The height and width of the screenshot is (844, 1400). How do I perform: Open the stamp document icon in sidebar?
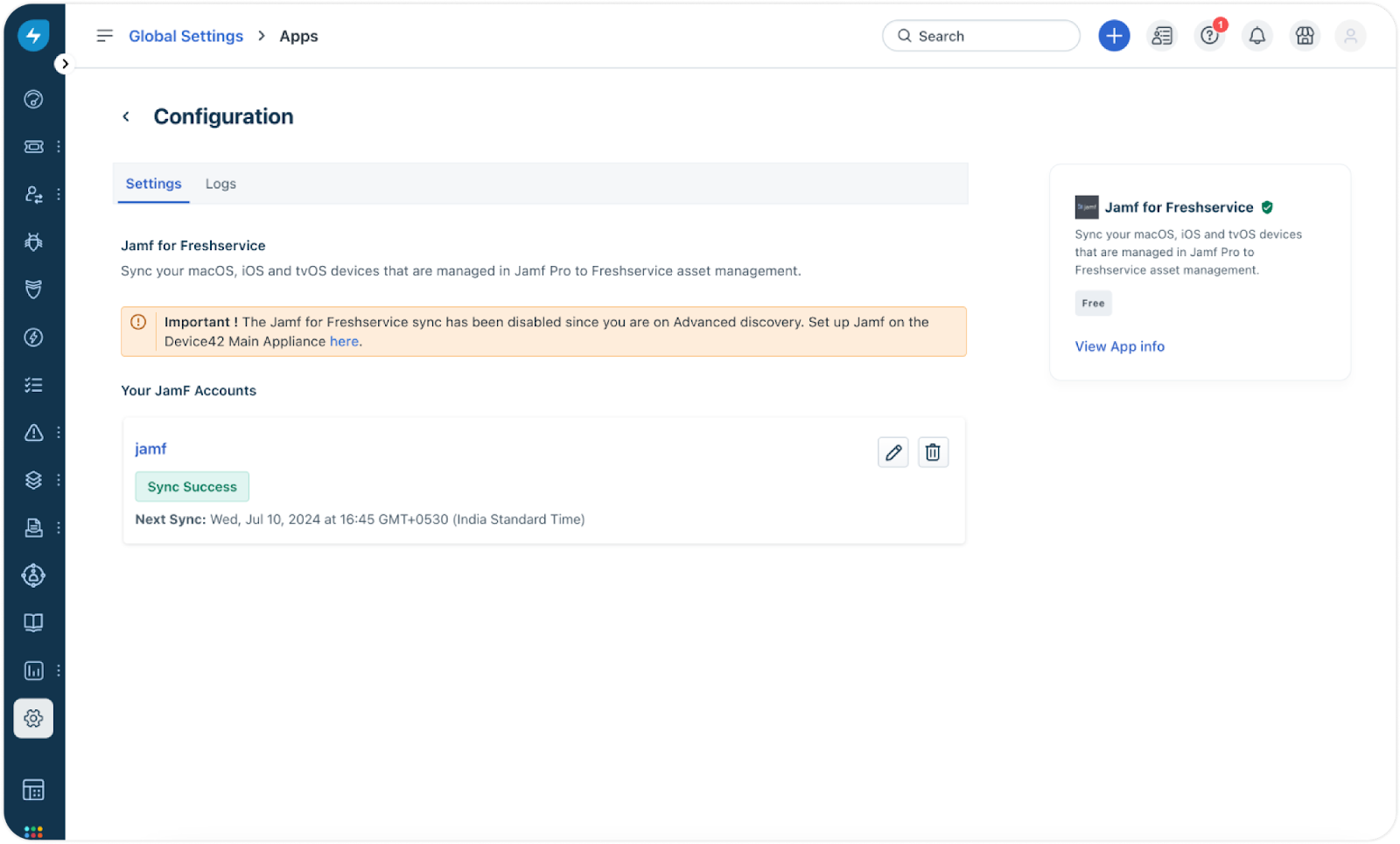pos(33,528)
